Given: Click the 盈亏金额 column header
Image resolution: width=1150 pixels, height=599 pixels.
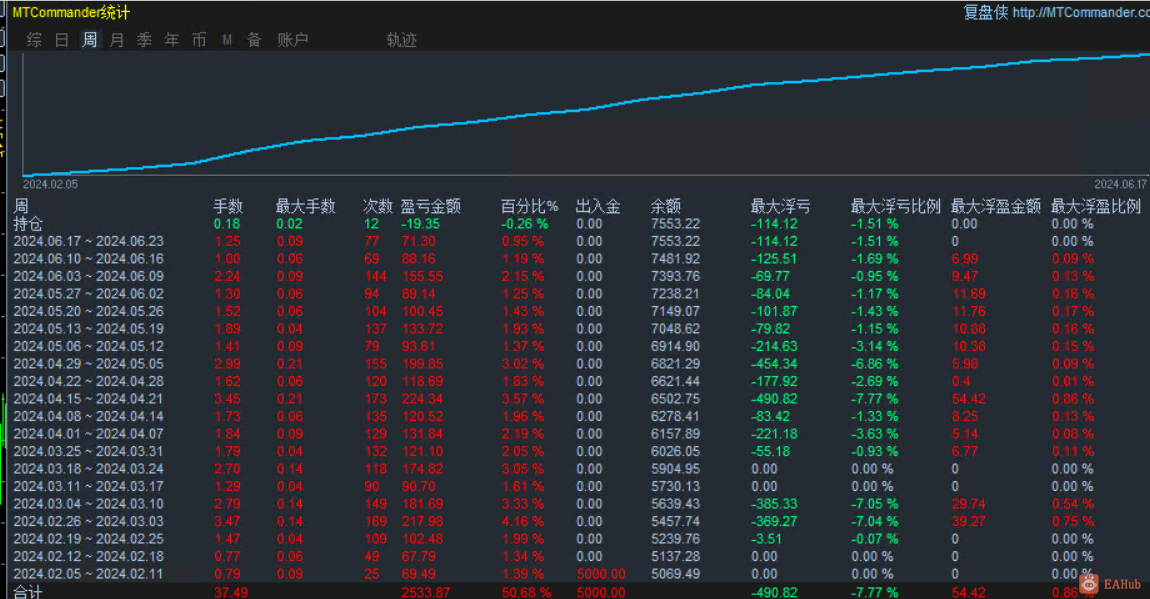Looking at the screenshot, I should coord(431,206).
